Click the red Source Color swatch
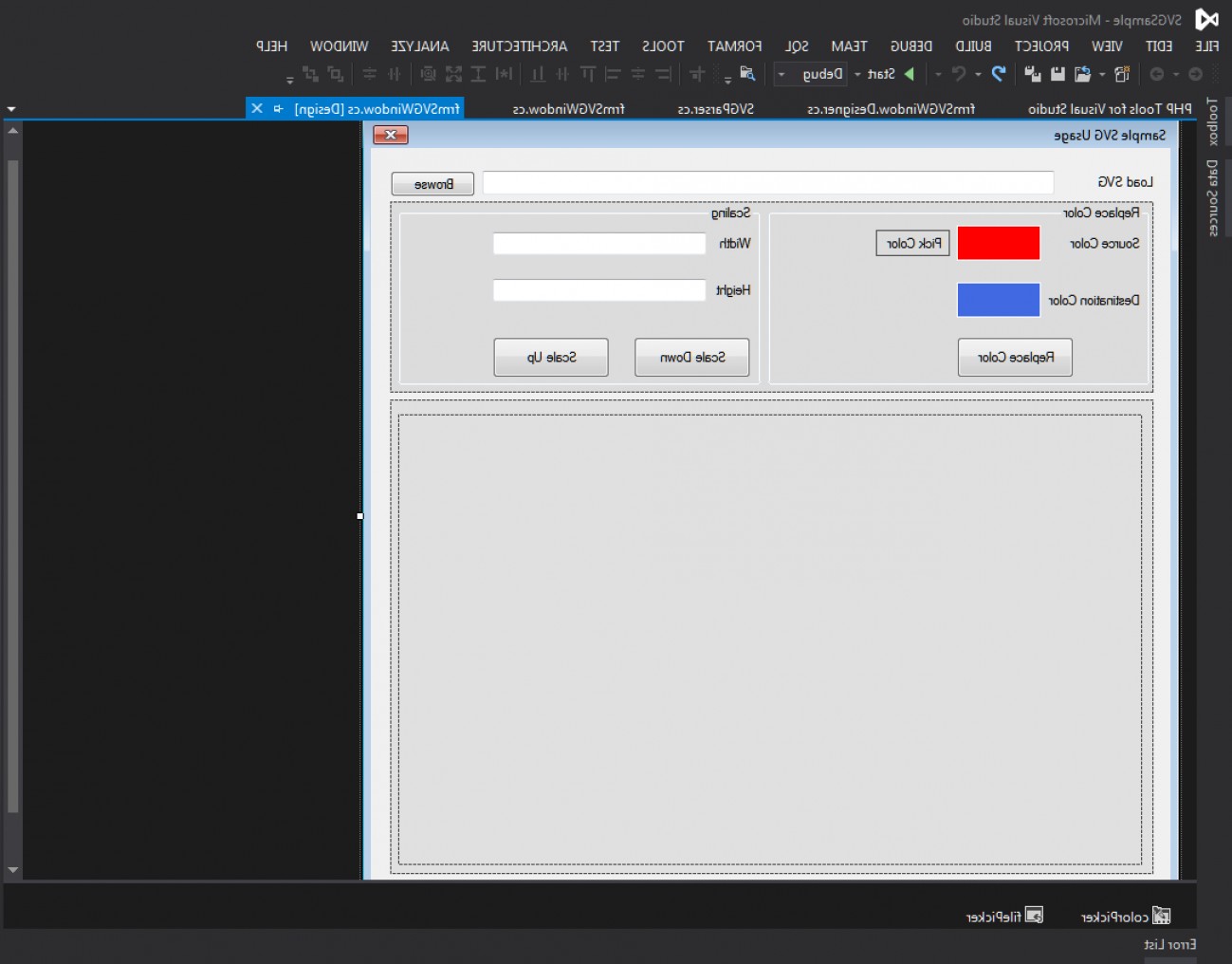The image size is (1232, 964). 997,243
